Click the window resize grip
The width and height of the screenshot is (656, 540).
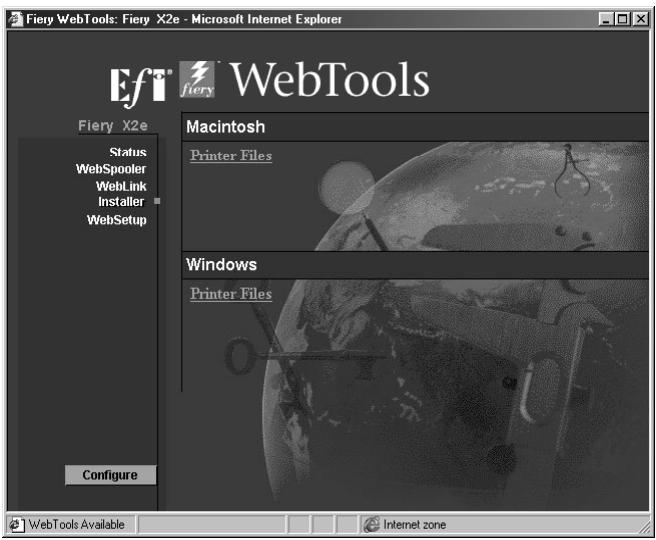tap(643, 526)
